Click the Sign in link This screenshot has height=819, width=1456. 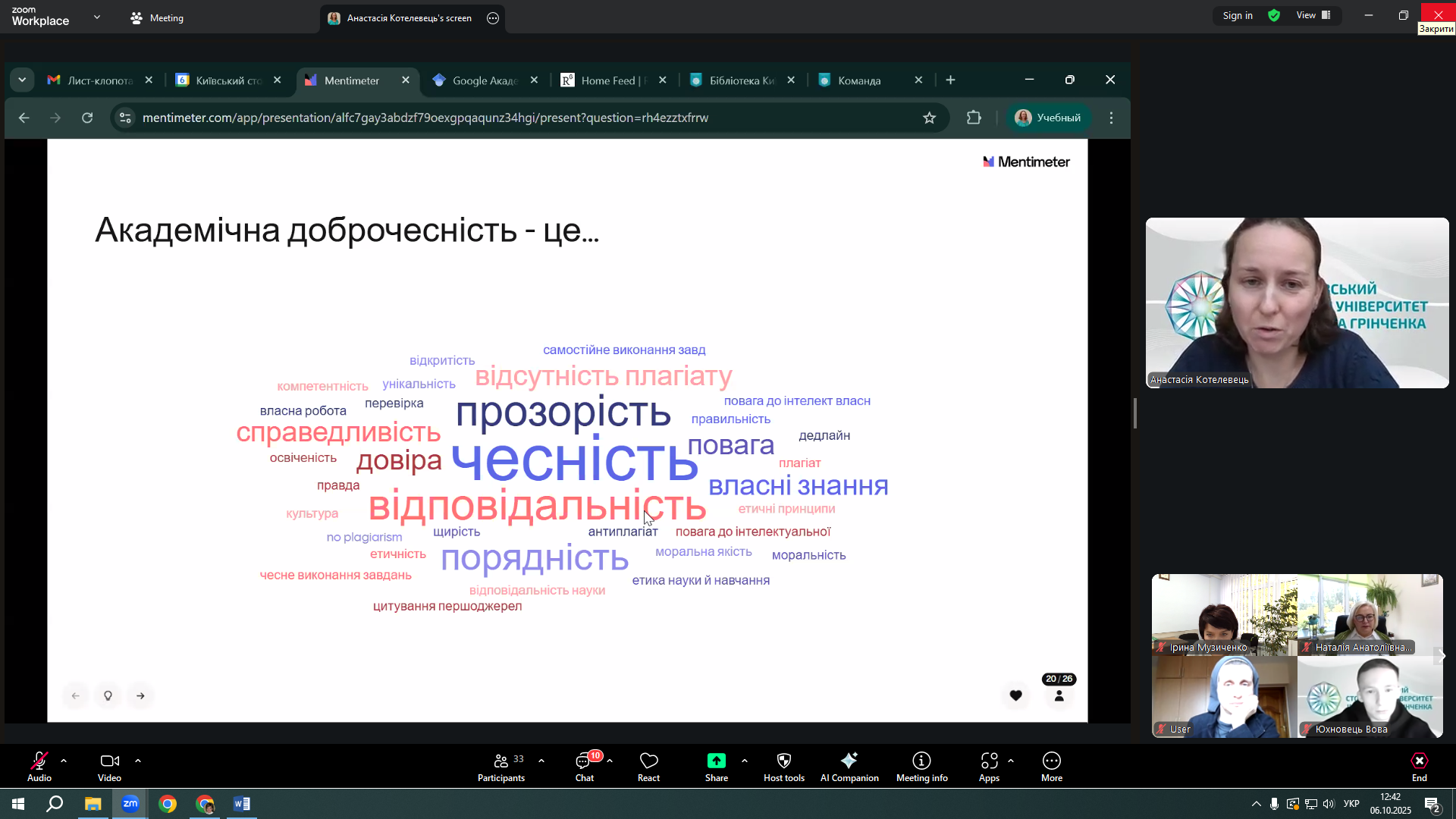point(1238,15)
